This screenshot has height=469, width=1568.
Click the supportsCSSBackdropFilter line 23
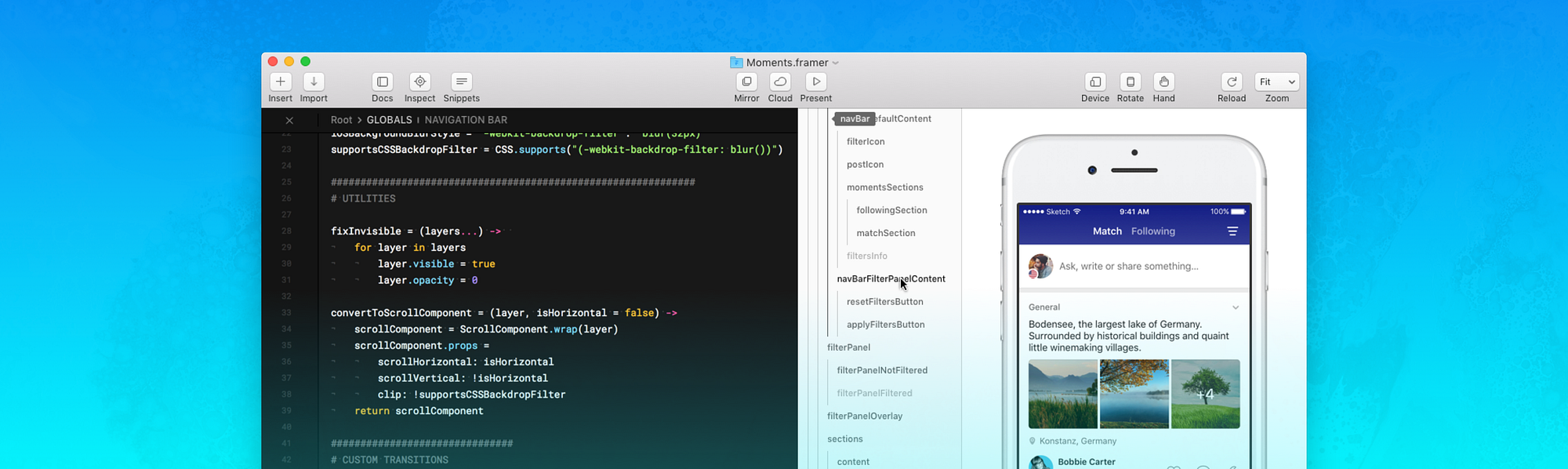[557, 150]
